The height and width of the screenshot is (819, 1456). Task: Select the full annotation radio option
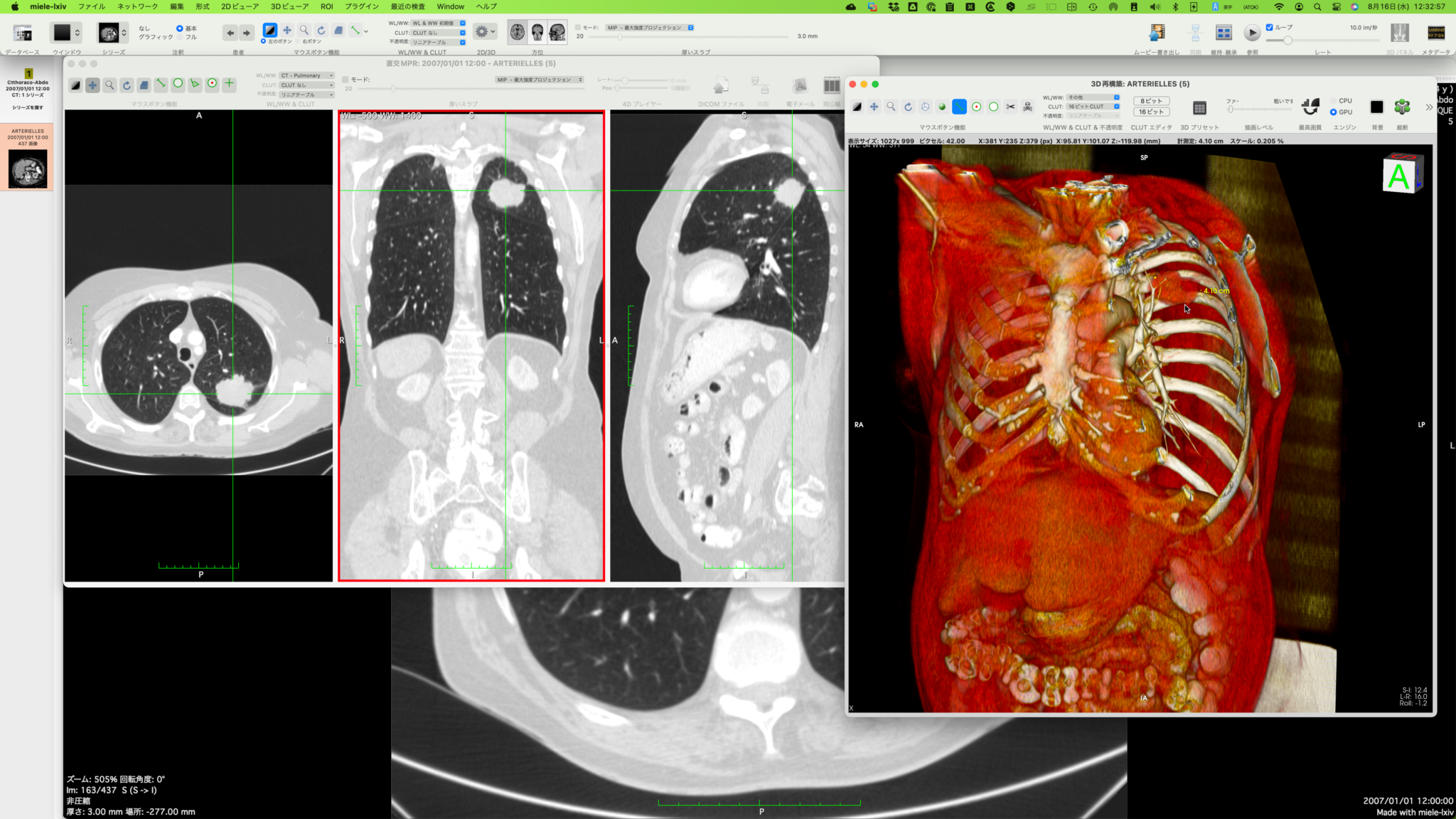click(x=180, y=37)
